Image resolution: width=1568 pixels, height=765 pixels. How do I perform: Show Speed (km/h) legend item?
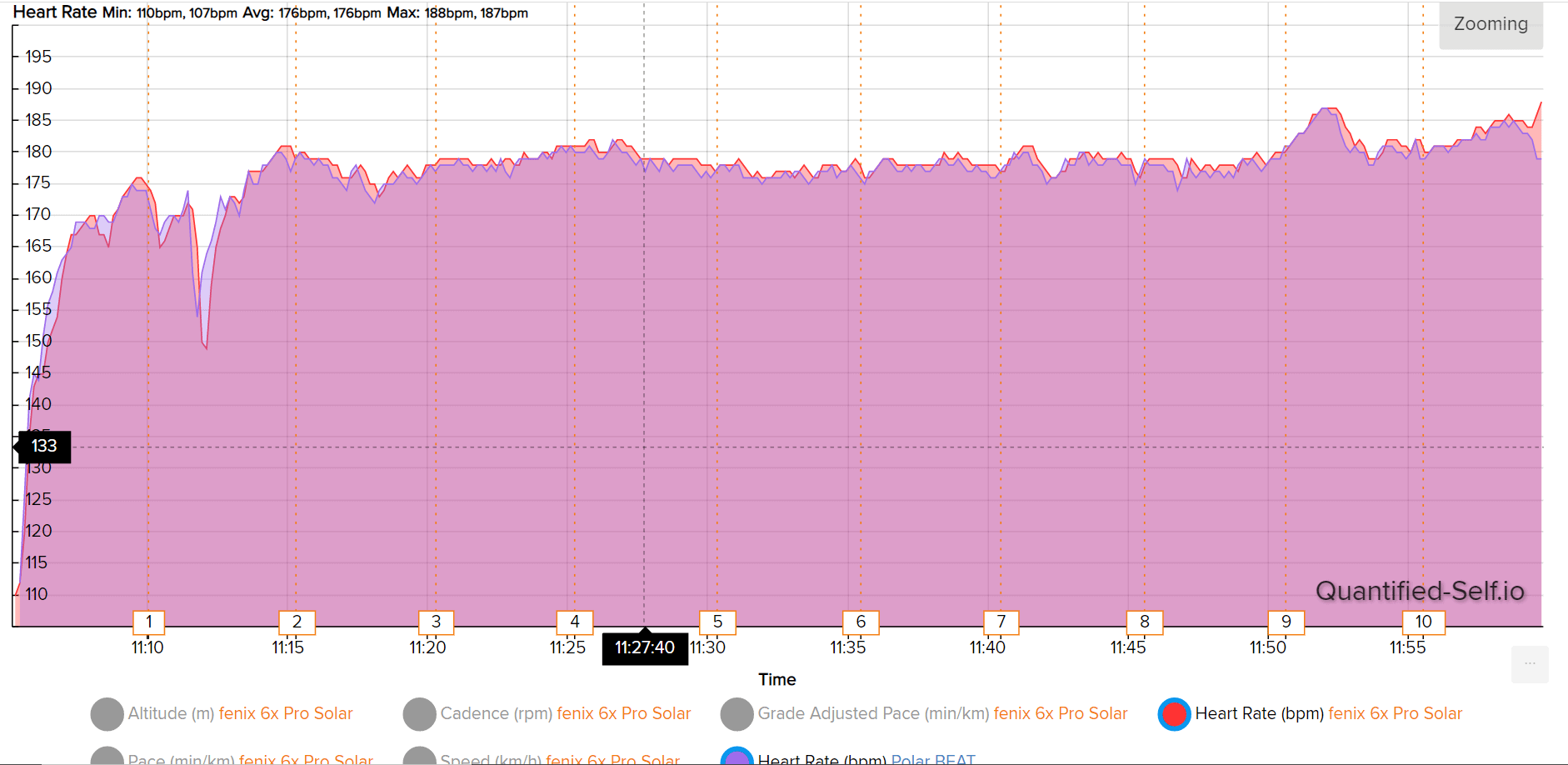tap(419, 757)
